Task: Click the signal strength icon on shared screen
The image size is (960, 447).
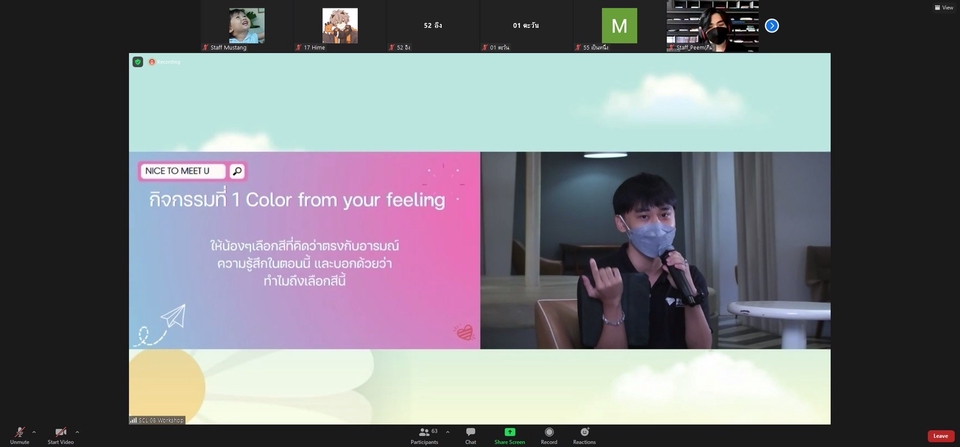Action: [x=133, y=420]
